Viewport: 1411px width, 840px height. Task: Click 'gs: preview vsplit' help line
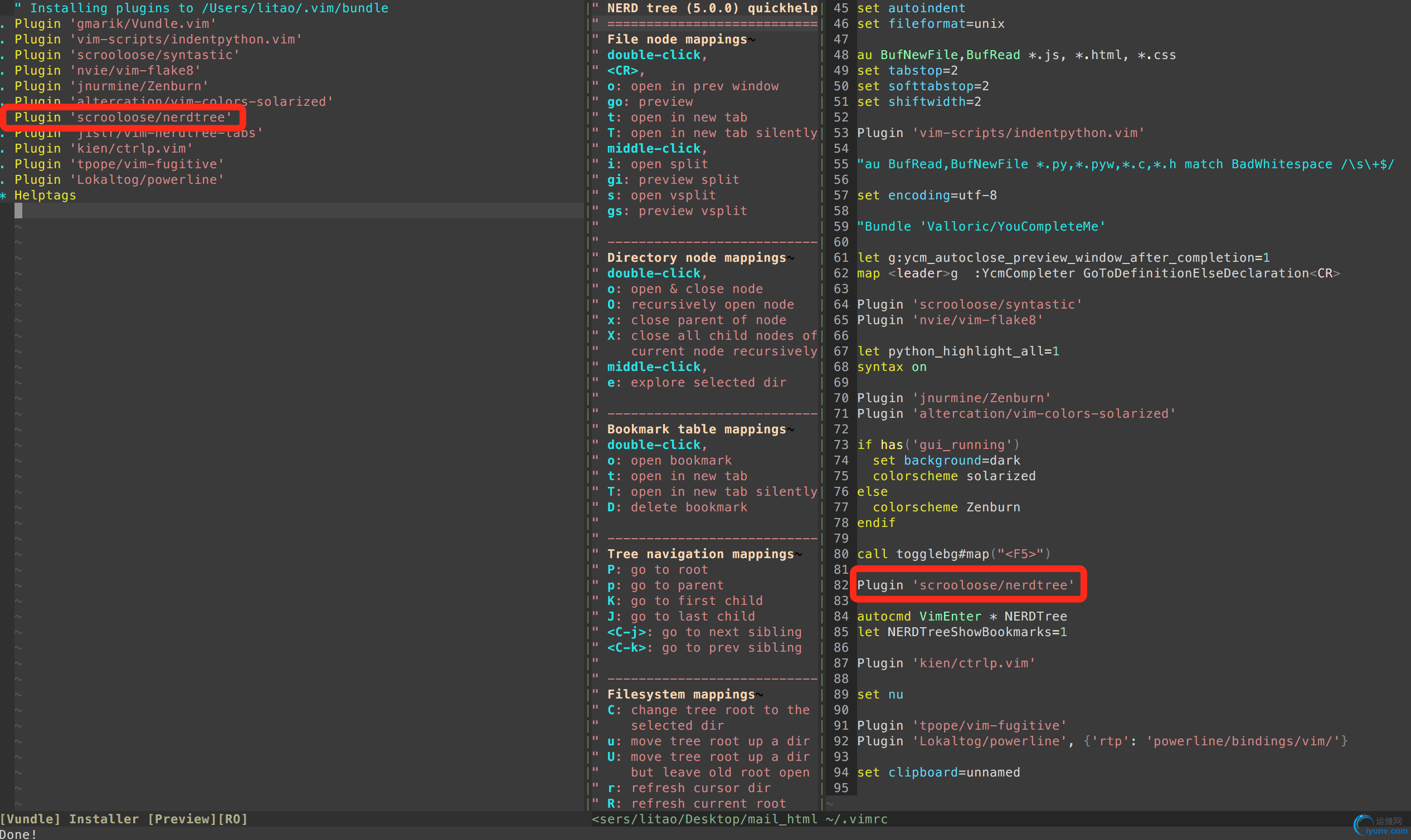coord(677,211)
